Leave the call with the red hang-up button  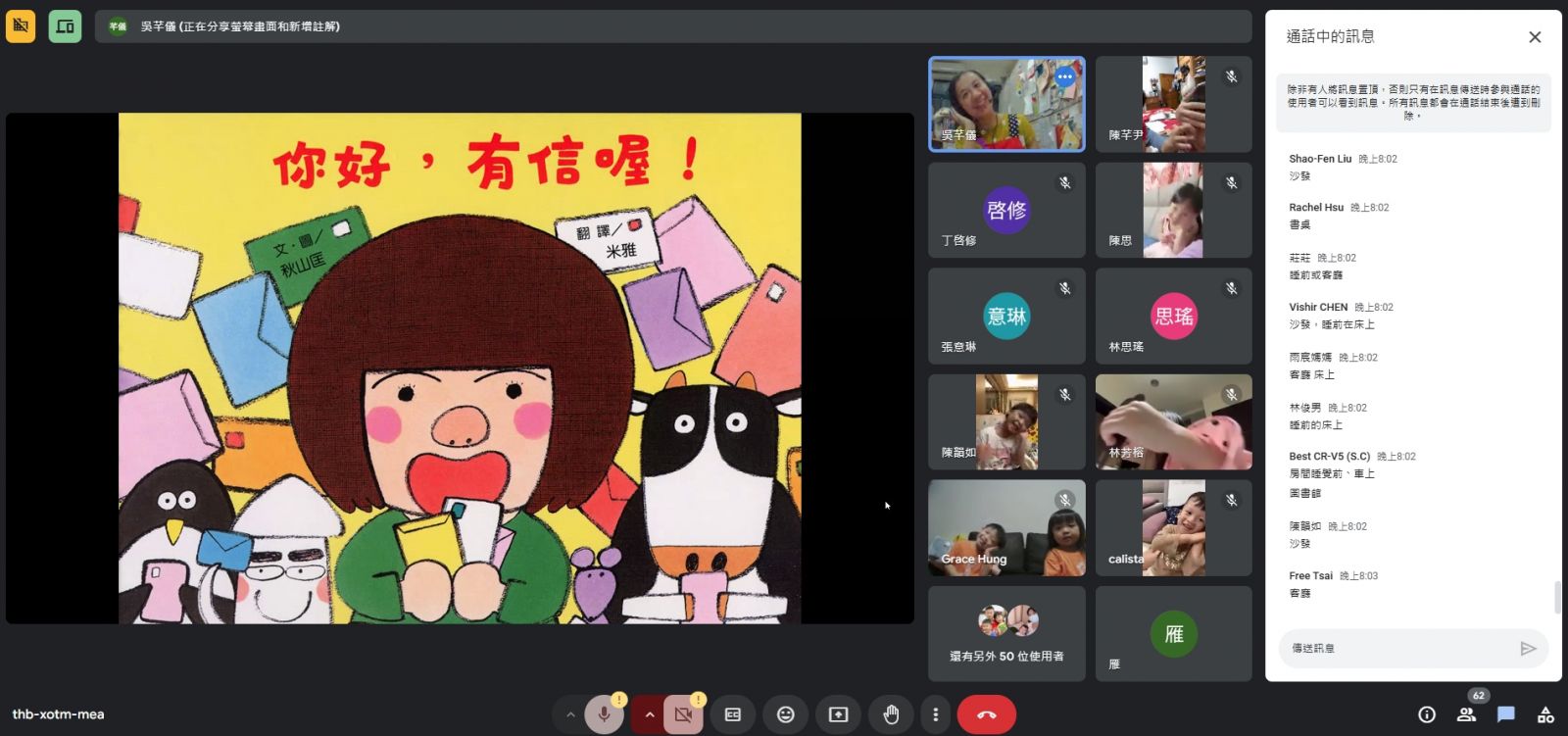pyautogui.click(x=986, y=715)
